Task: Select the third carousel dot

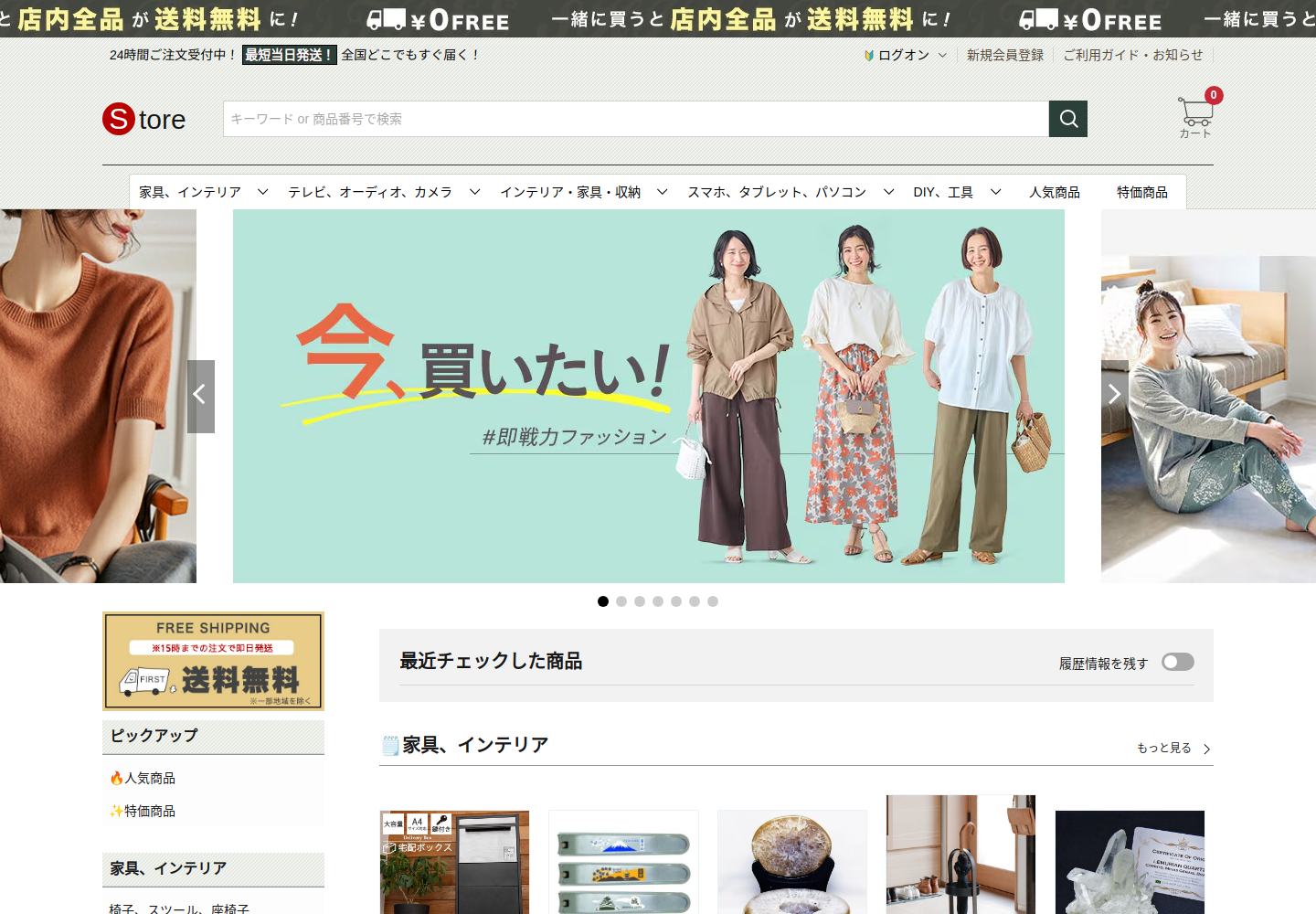Action: point(640,601)
